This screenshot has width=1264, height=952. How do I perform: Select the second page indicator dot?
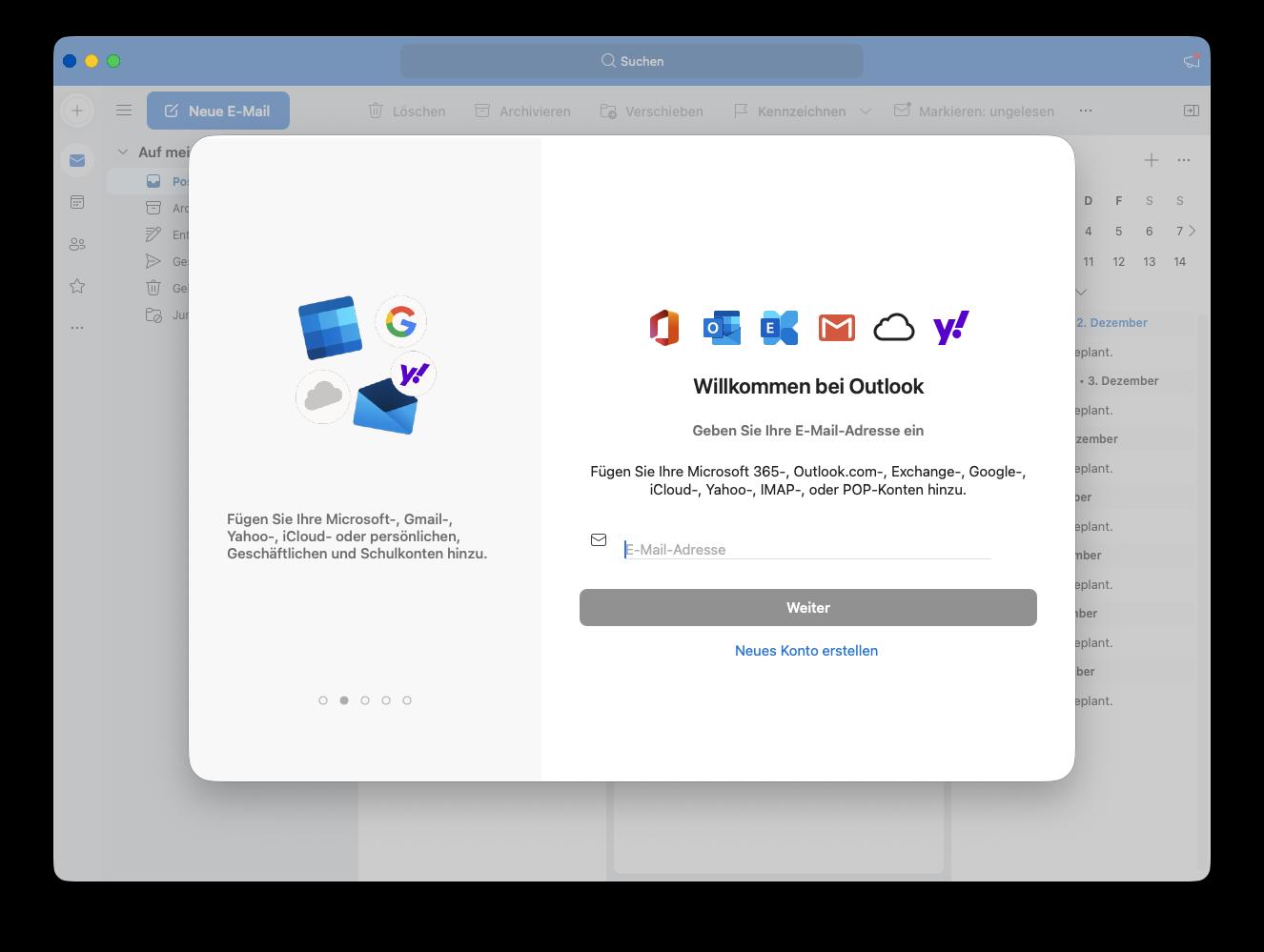coord(344,700)
